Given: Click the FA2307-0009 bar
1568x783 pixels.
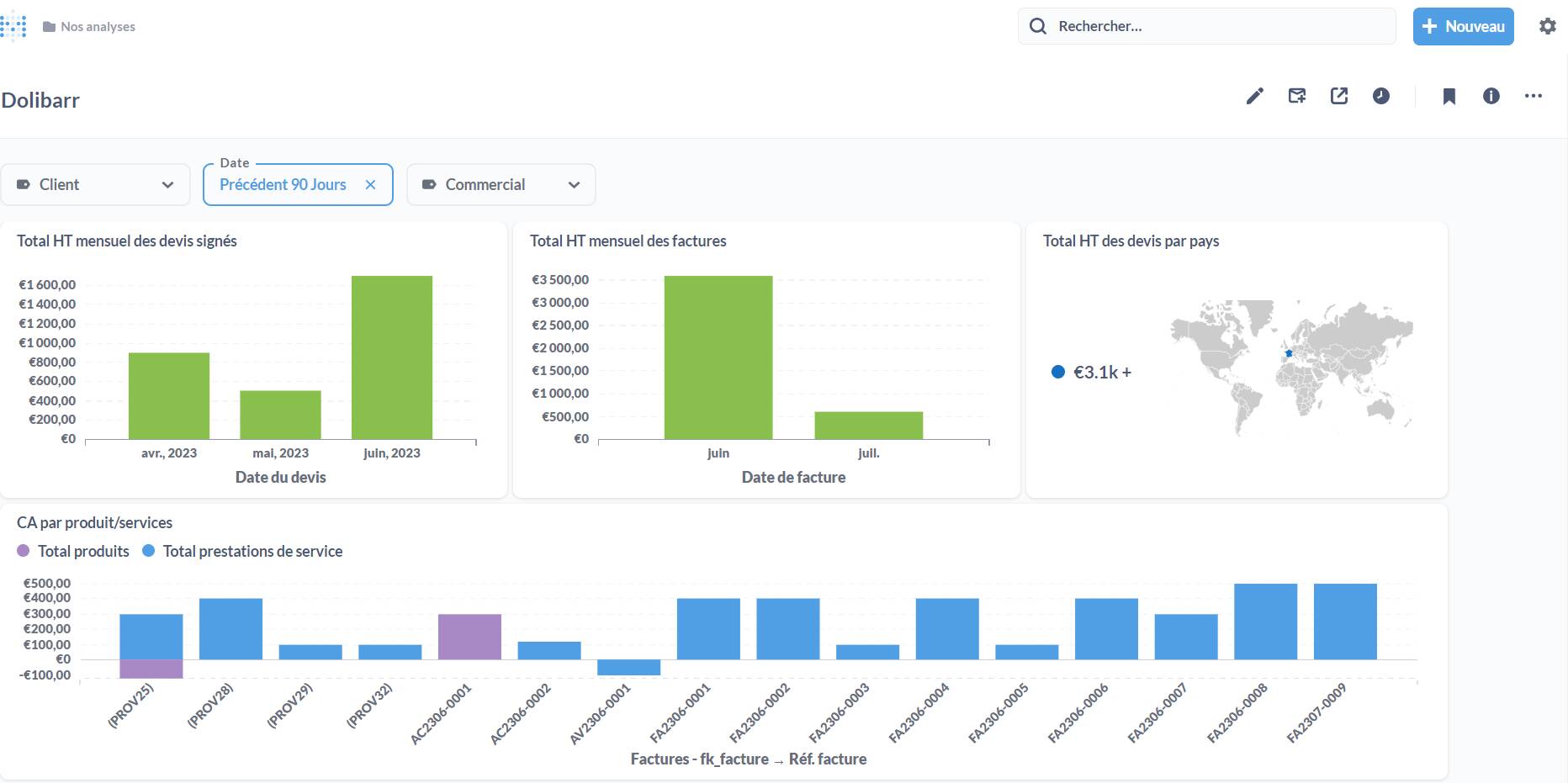Looking at the screenshot, I should [1345, 622].
